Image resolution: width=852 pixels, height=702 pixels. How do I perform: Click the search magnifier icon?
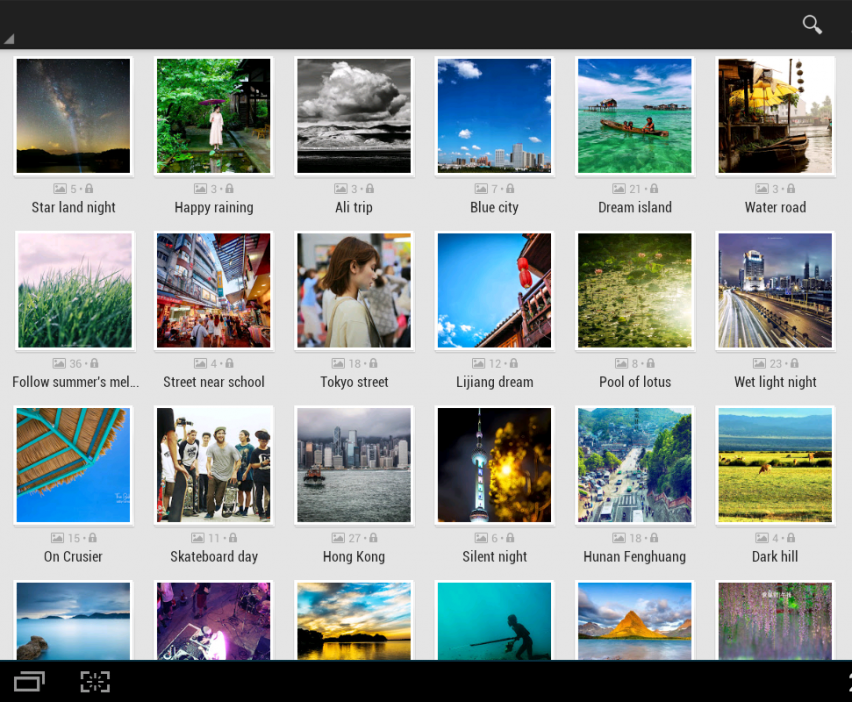coord(812,25)
